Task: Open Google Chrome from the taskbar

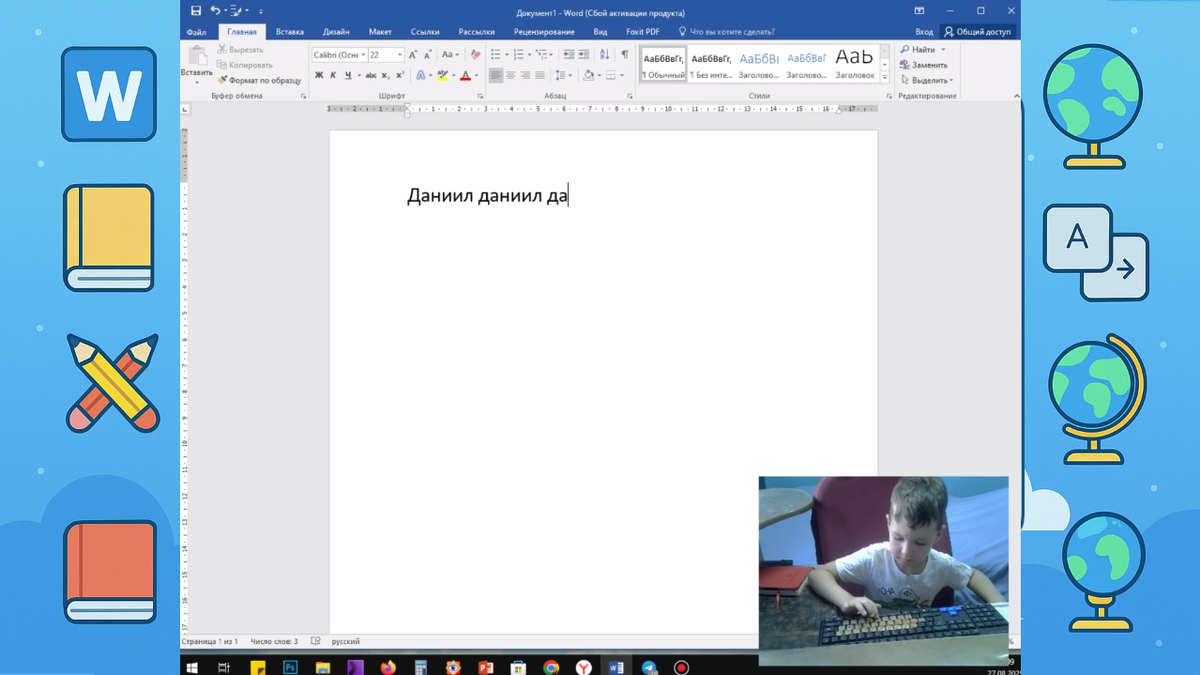Action: click(551, 667)
